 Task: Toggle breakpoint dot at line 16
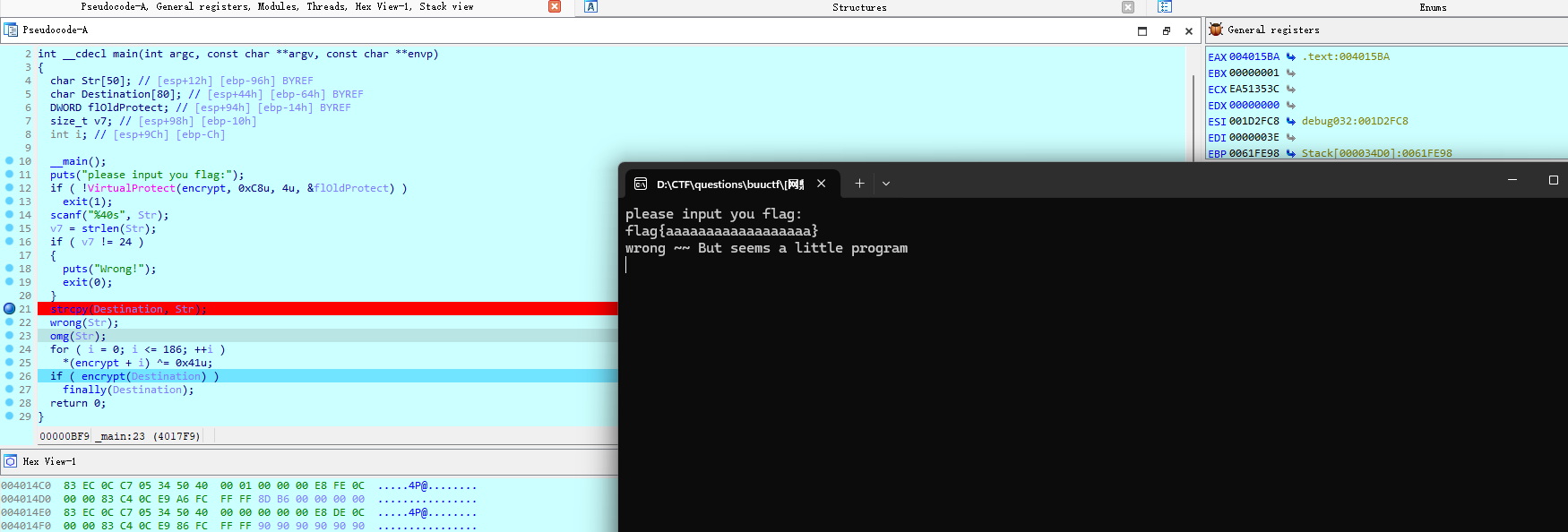tap(9, 242)
